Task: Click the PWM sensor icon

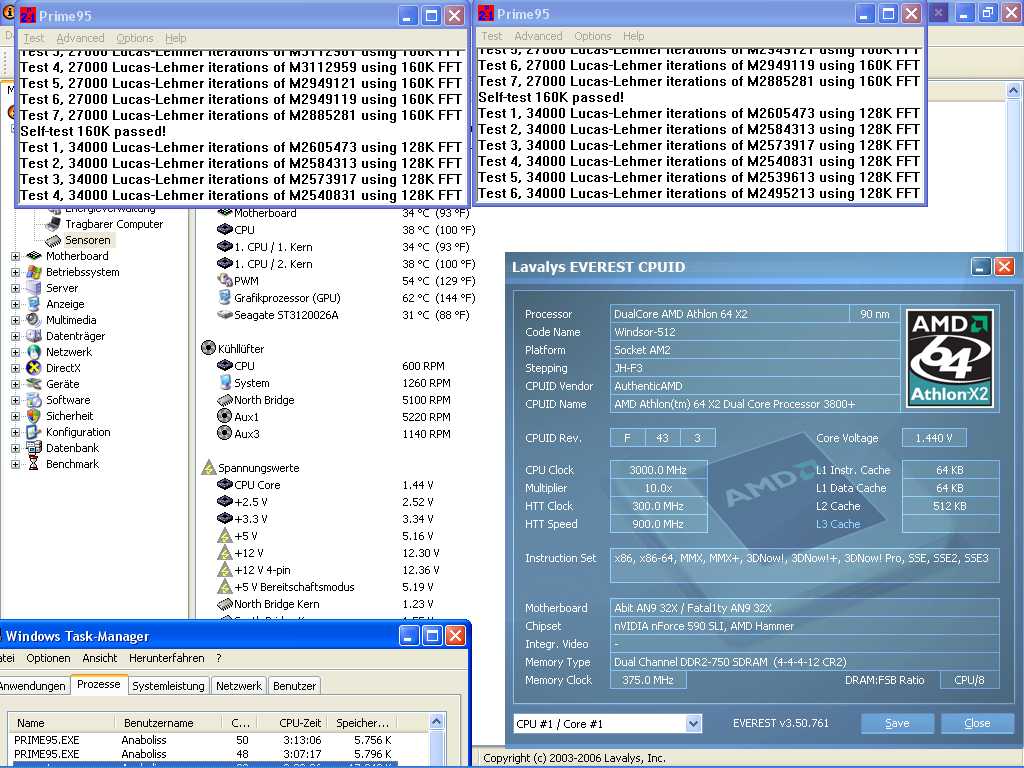Action: click(225, 281)
